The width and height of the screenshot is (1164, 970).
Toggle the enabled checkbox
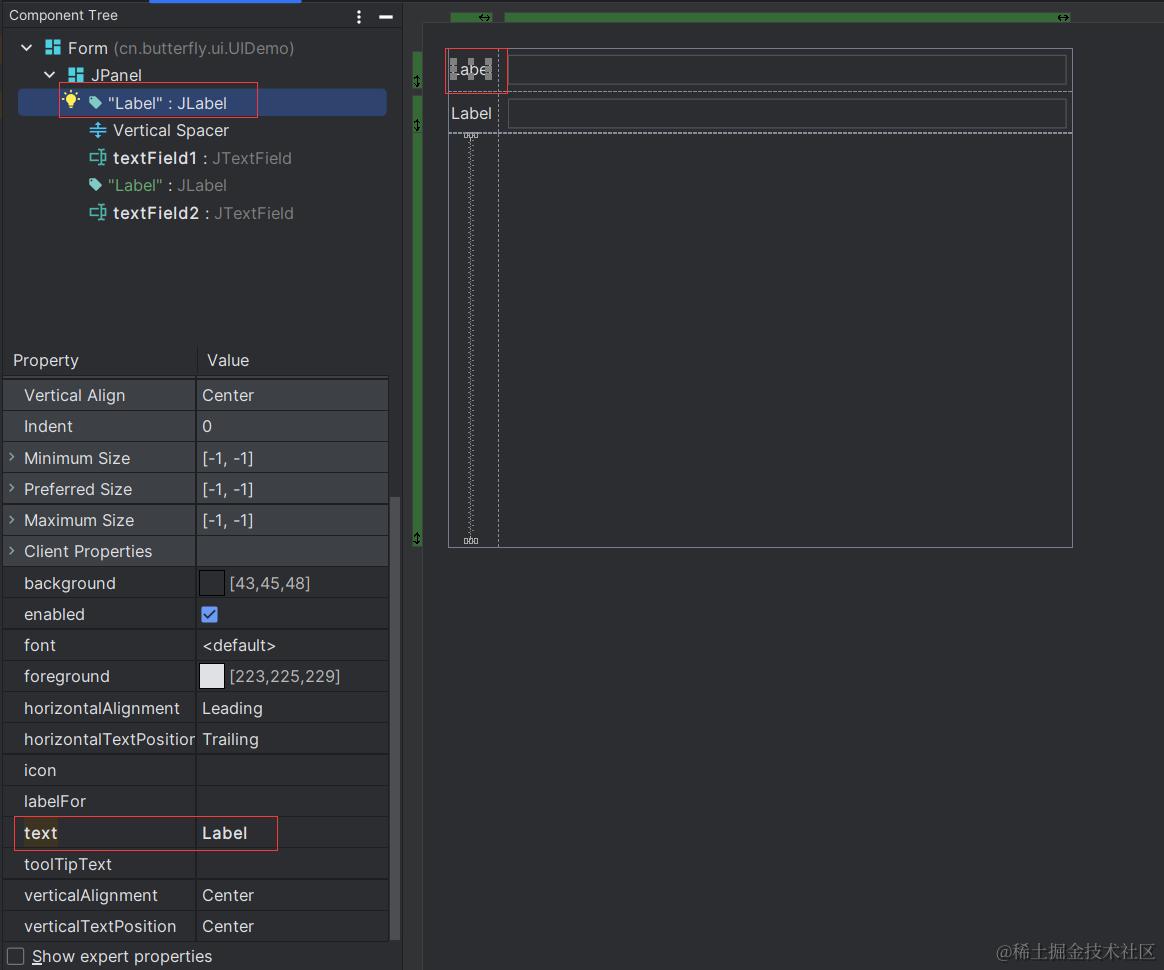click(x=209, y=615)
